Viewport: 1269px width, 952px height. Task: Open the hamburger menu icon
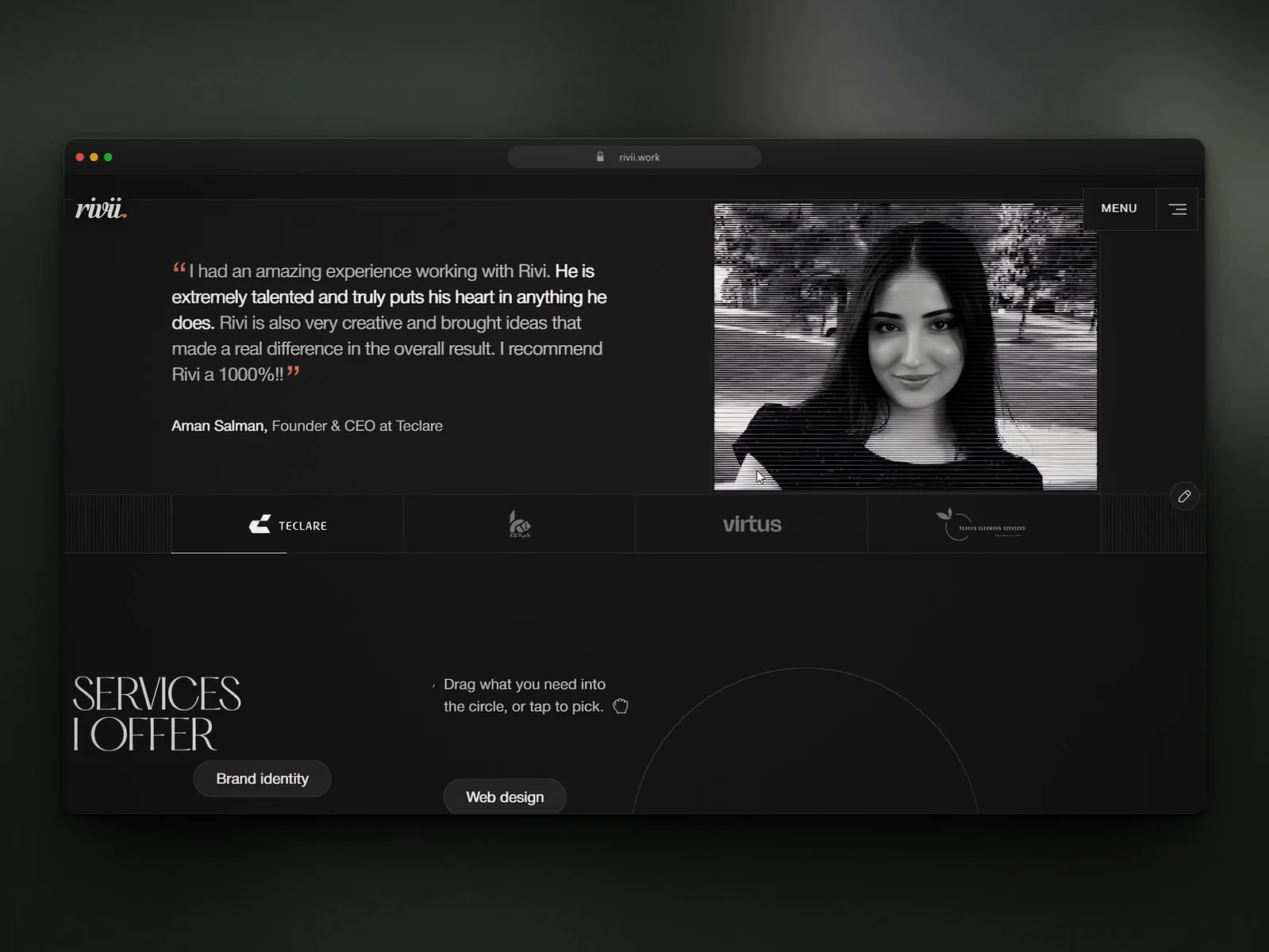(1177, 209)
